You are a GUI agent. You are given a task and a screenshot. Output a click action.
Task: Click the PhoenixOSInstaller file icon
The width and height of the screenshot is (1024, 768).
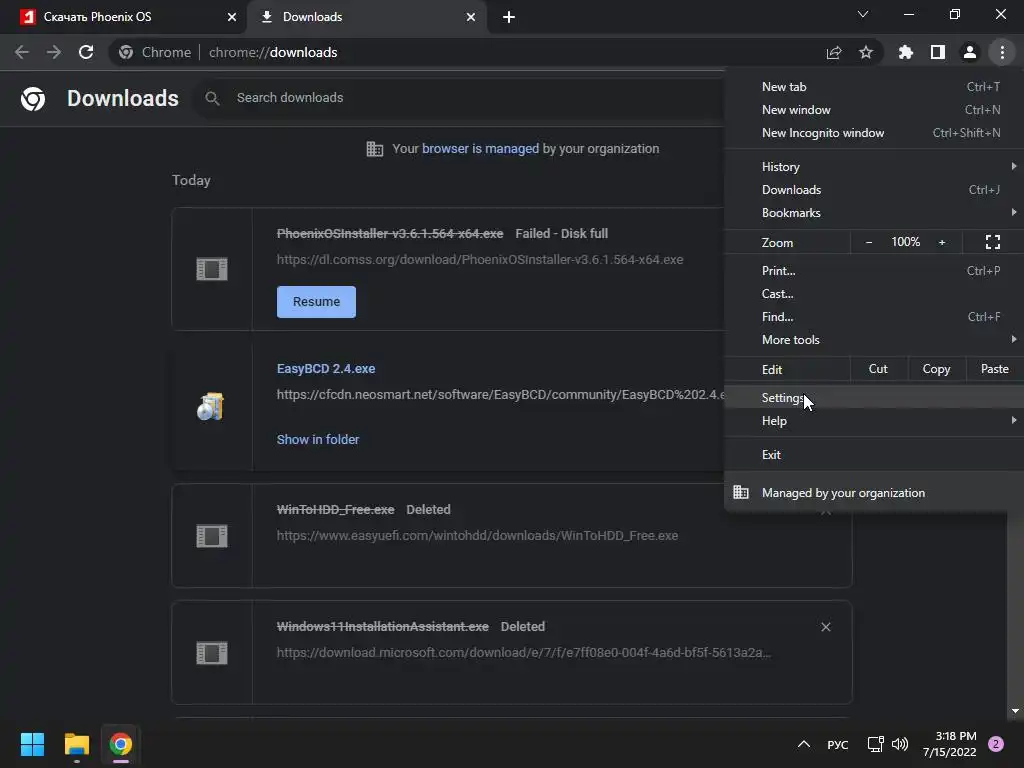point(212,268)
